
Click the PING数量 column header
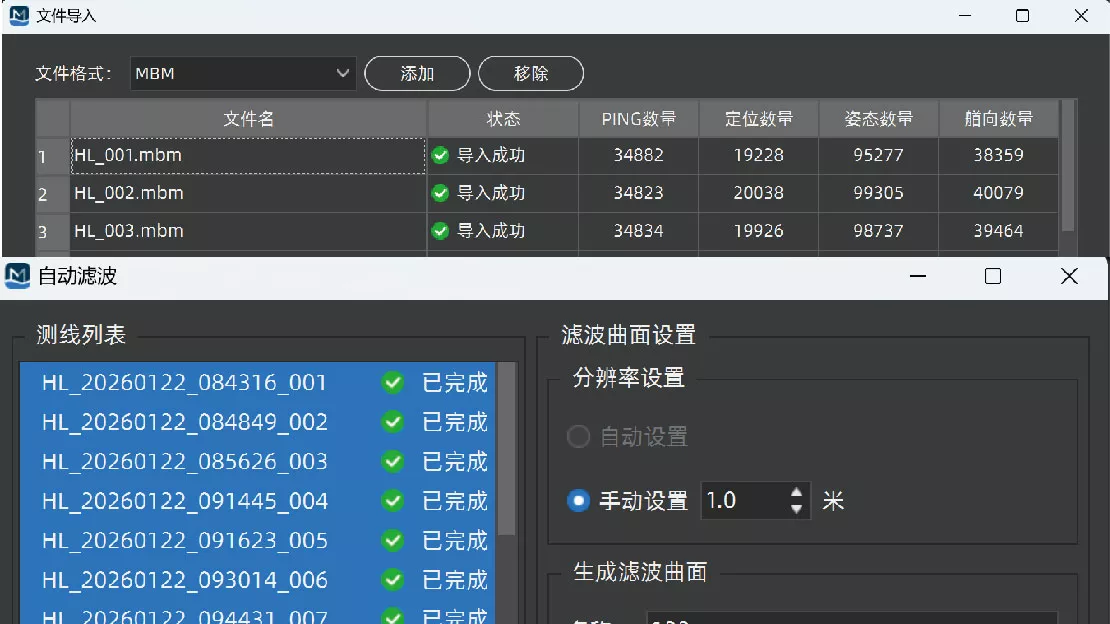click(639, 119)
